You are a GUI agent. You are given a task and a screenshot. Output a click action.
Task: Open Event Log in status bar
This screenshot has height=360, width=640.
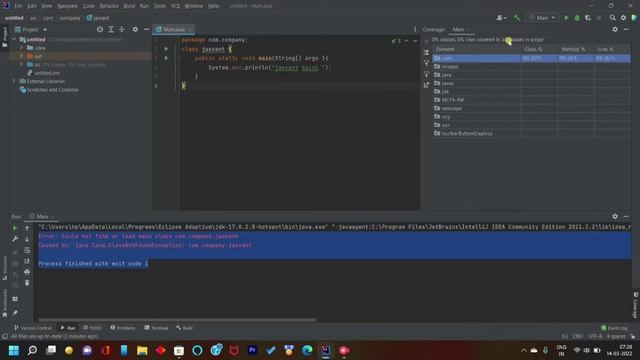click(x=615, y=328)
